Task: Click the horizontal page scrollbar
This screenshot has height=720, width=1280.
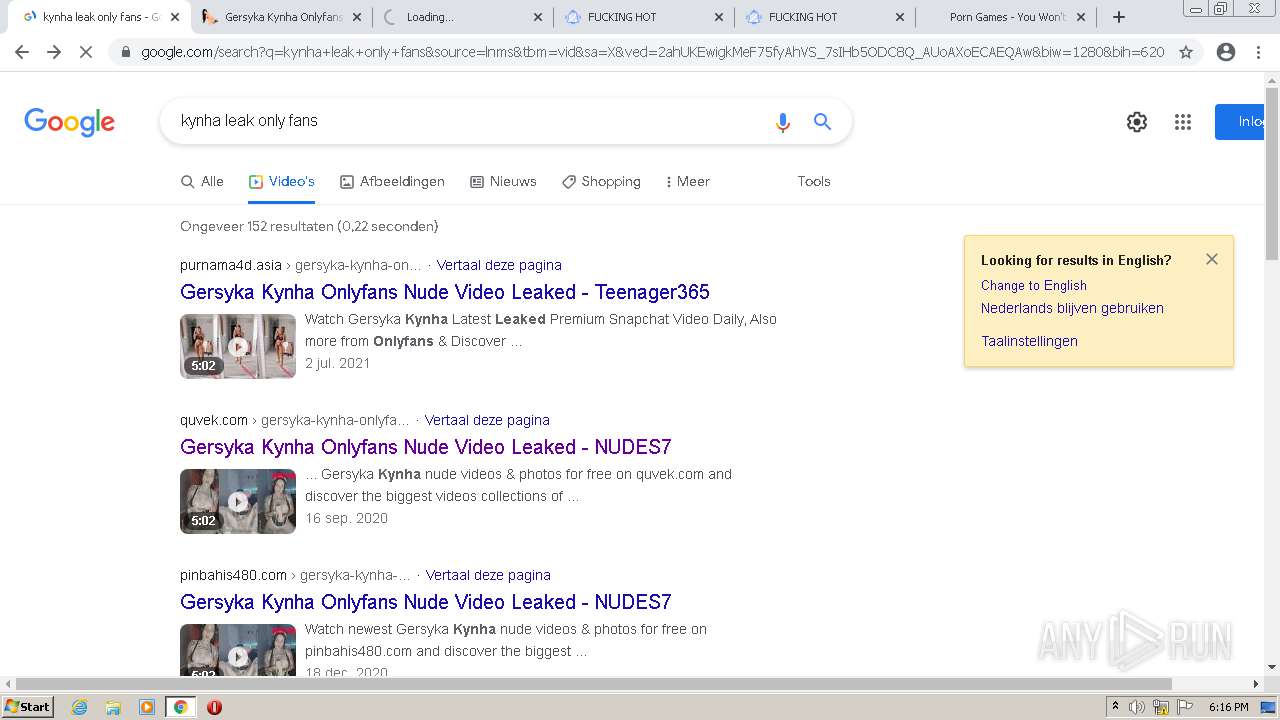Action: (x=592, y=684)
